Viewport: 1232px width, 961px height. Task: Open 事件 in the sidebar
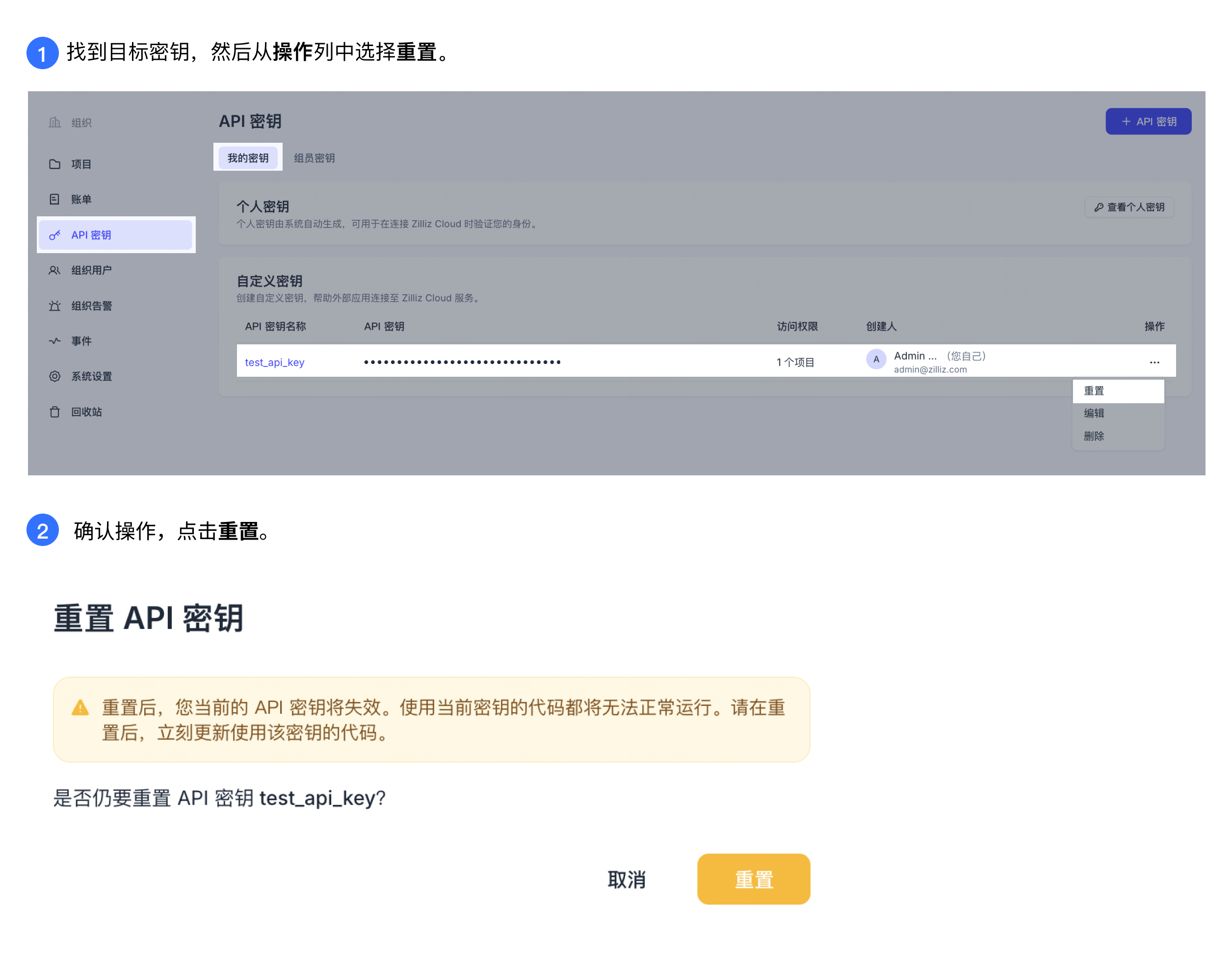[116, 341]
